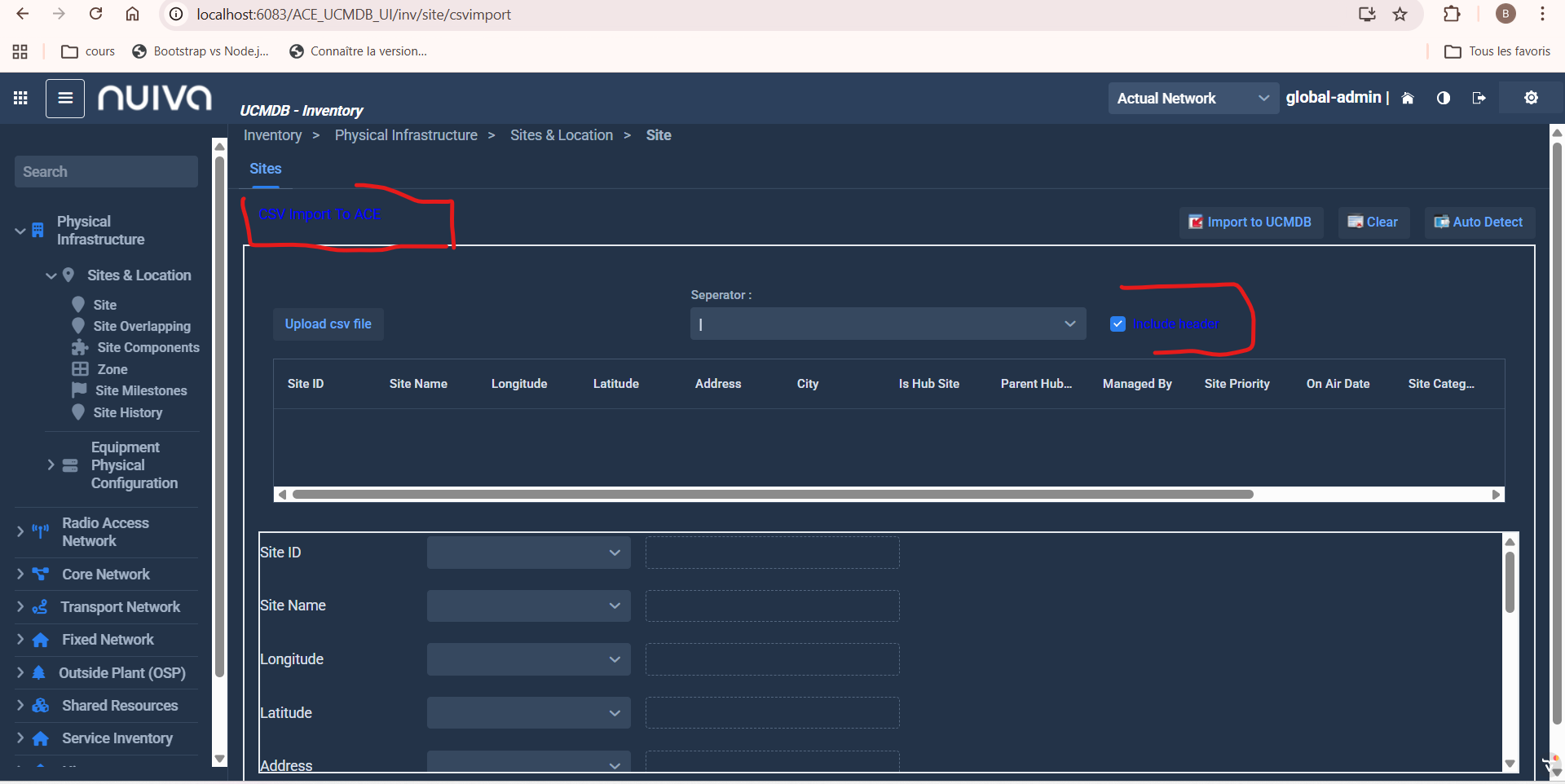This screenshot has width=1565, height=784.
Task: Click the home icon in header
Action: click(1408, 99)
